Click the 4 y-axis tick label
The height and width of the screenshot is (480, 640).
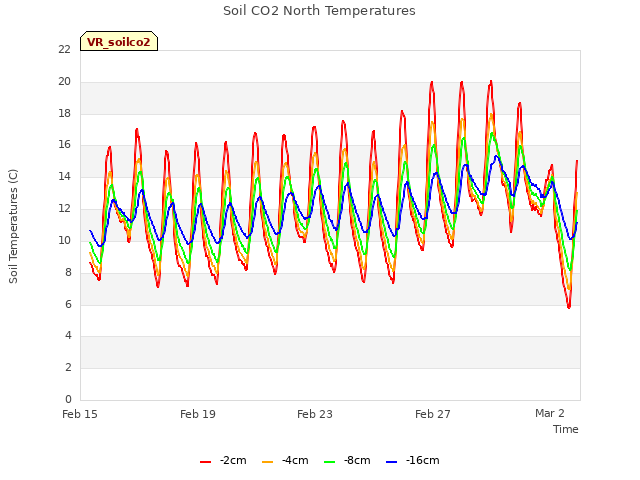pos(68,336)
